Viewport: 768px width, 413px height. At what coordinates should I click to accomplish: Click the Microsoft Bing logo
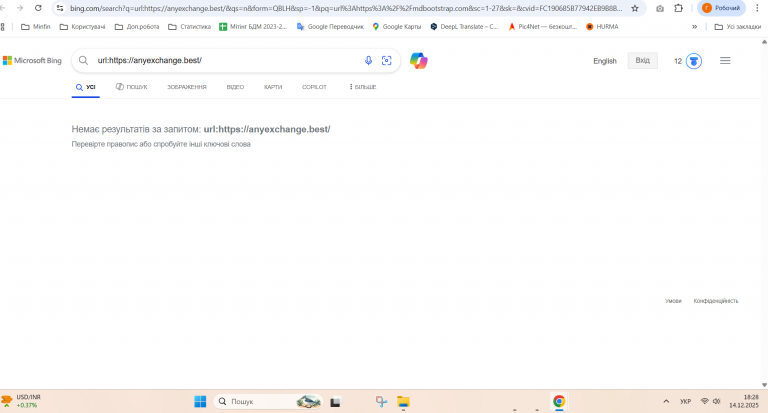click(32, 61)
